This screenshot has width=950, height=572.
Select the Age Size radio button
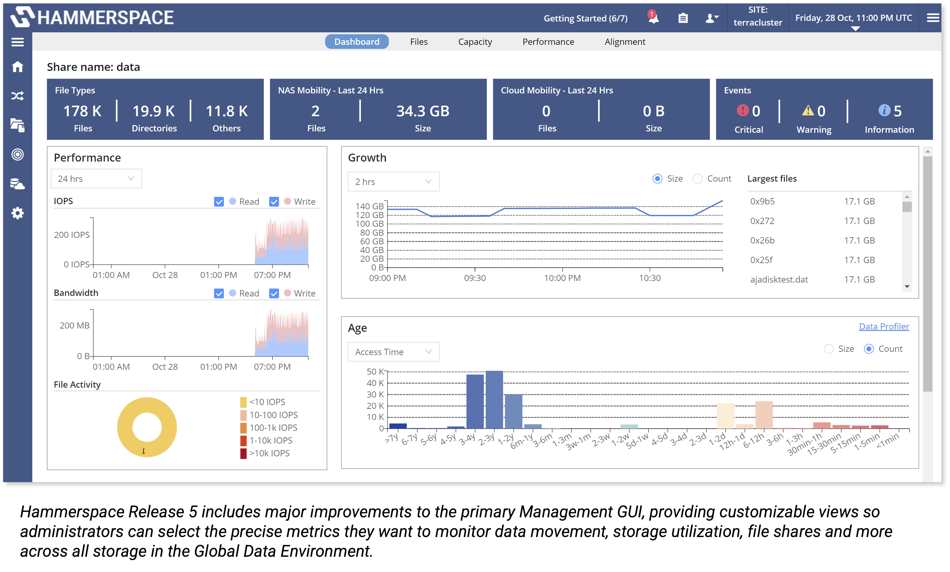[828, 349]
